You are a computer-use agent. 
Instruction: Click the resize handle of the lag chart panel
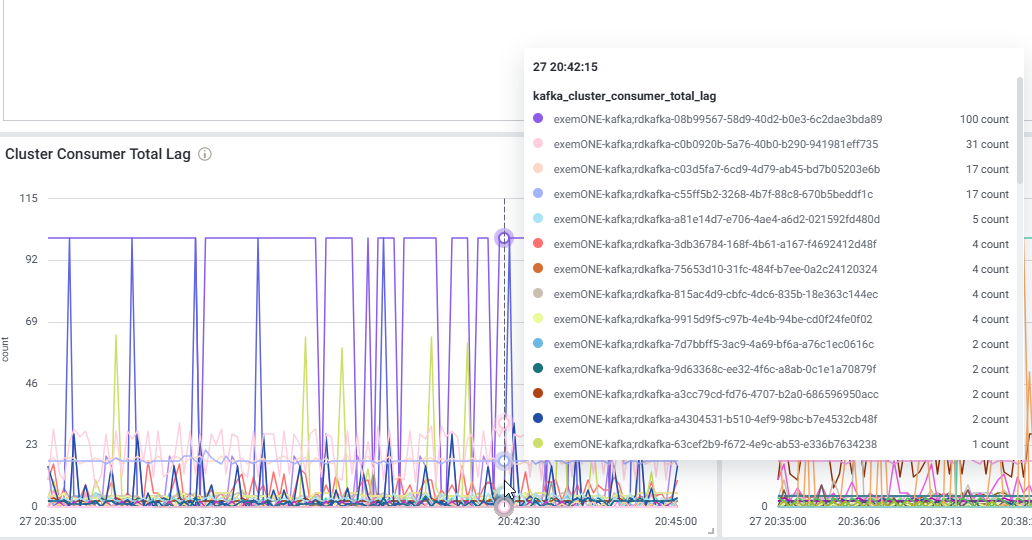[x=711, y=530]
